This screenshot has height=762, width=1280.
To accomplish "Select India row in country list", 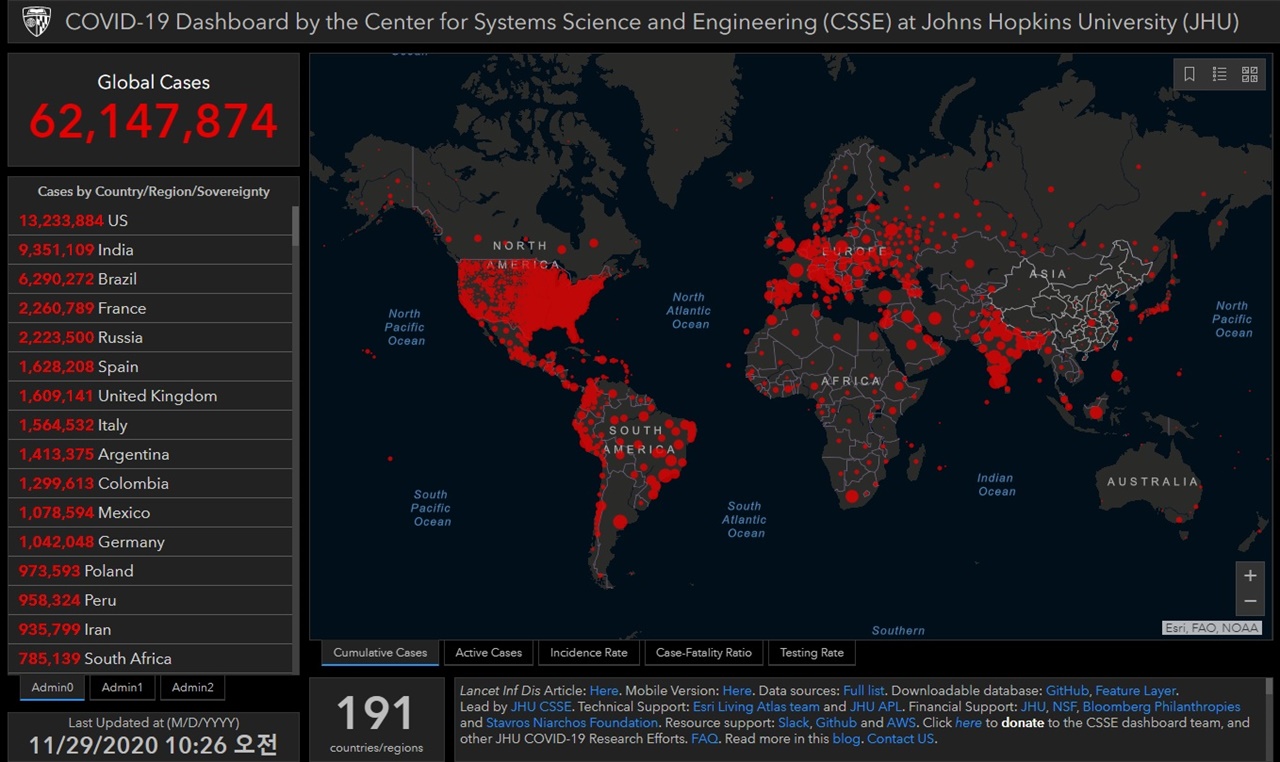I will [x=150, y=250].
